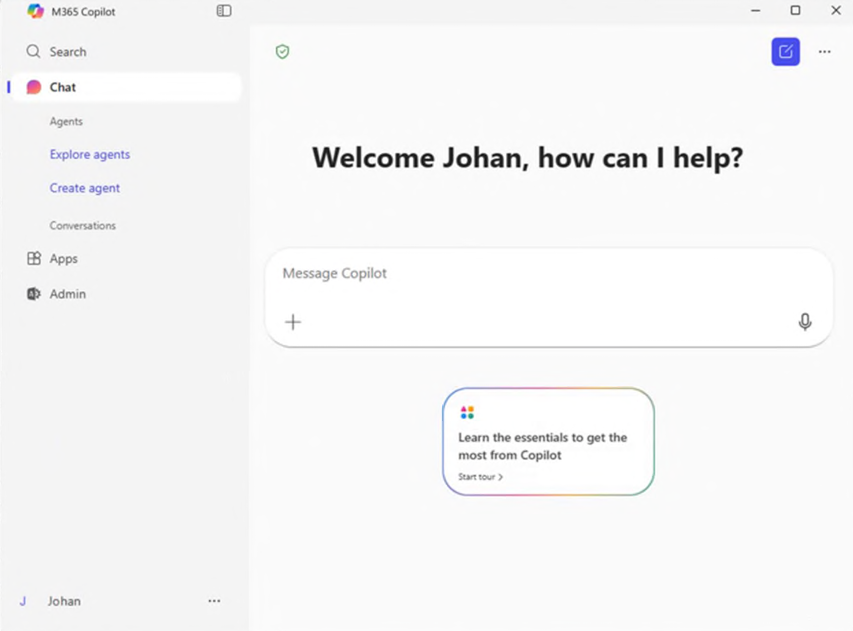
Task: Open the Apps section
Action: pos(52,258)
